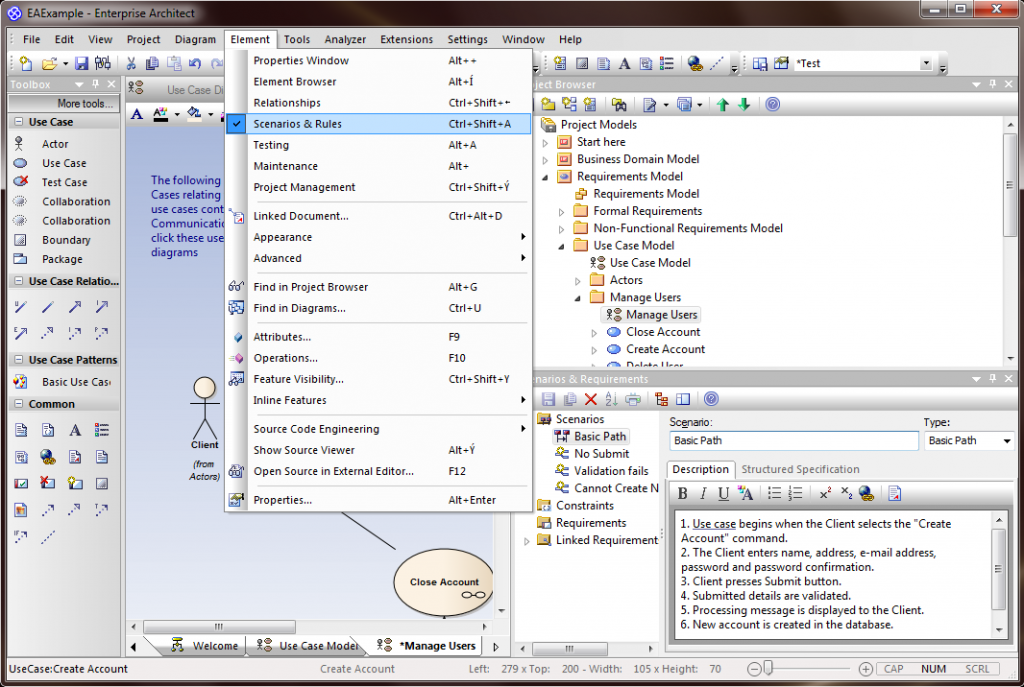
Task: Click the Scenario name input field
Action: tap(793, 441)
